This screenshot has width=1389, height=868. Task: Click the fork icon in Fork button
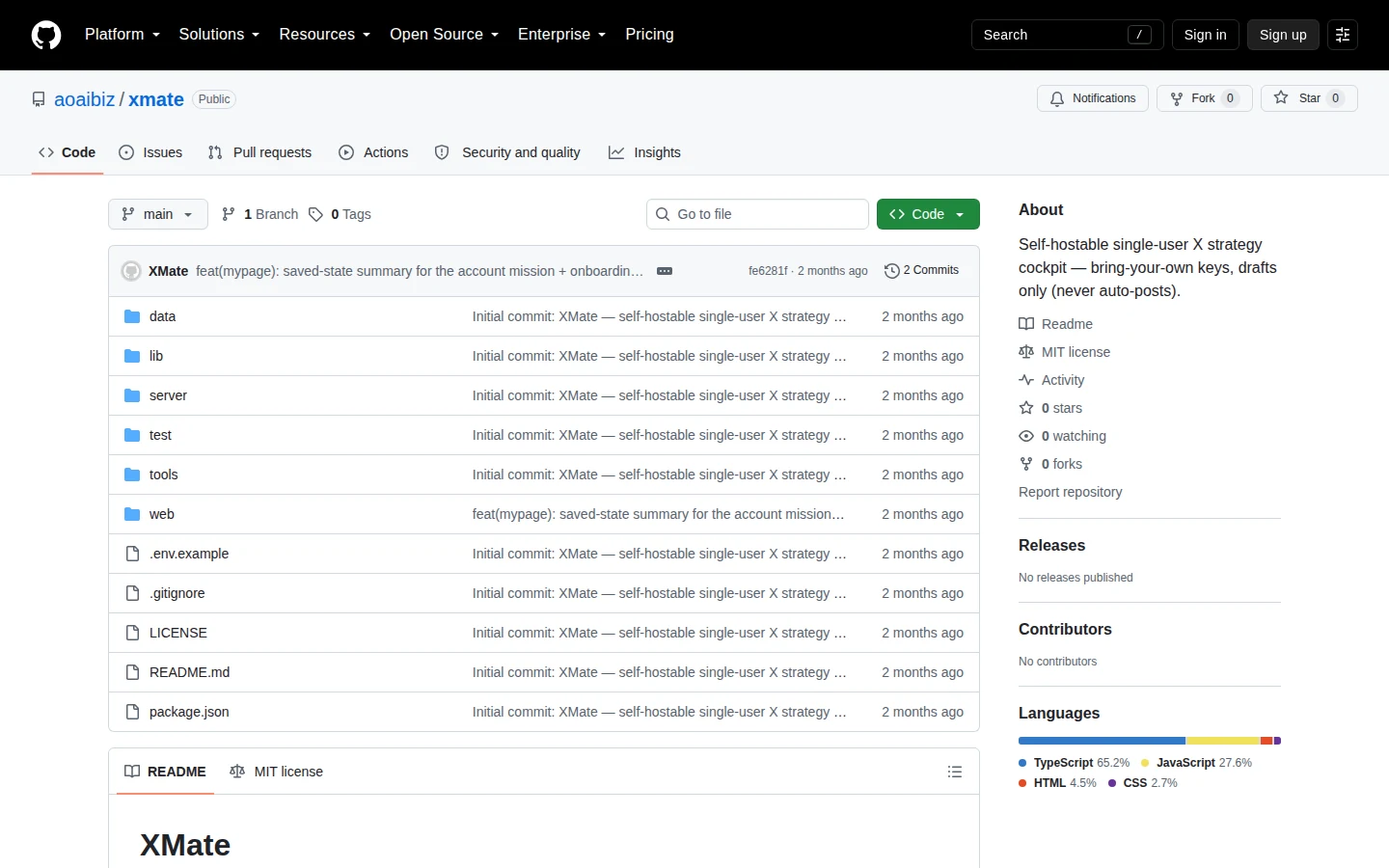point(1177,98)
